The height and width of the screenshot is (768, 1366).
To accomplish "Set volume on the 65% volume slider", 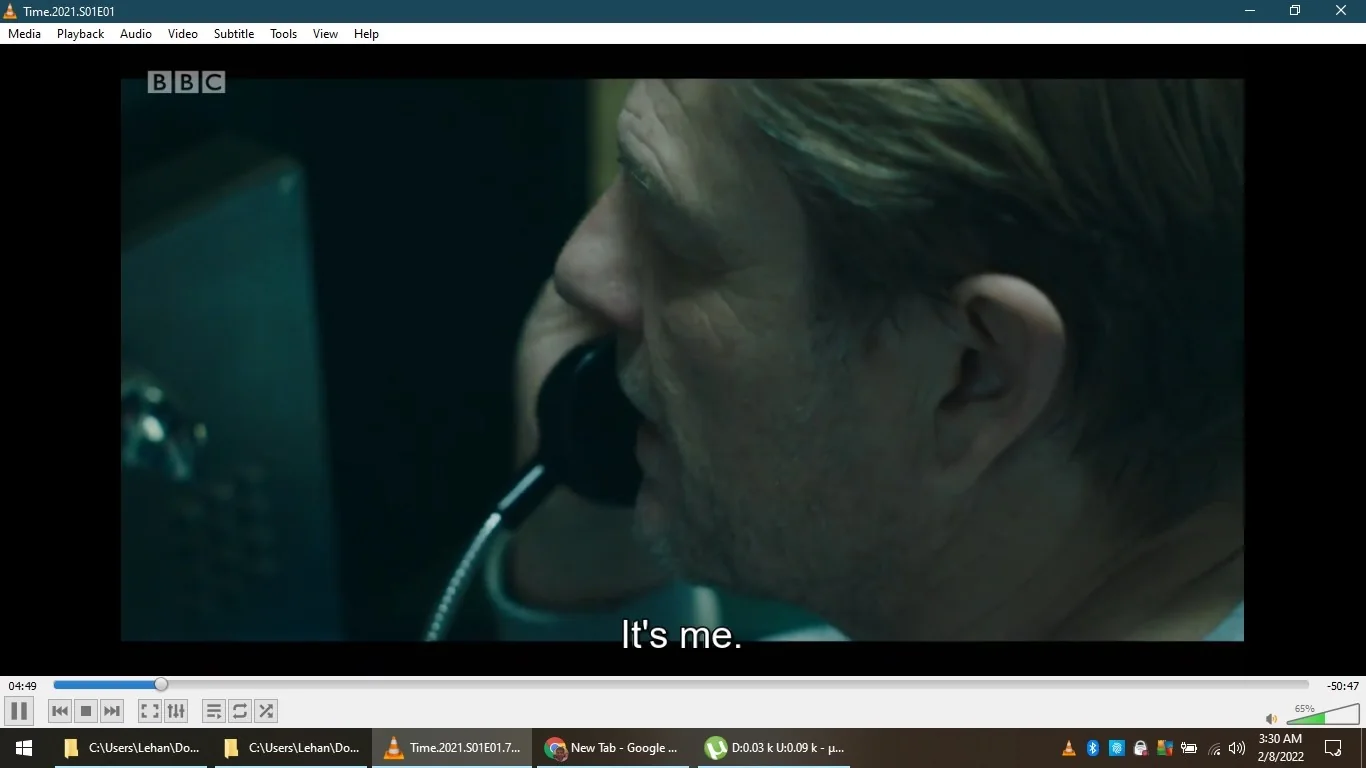I will point(1323,714).
